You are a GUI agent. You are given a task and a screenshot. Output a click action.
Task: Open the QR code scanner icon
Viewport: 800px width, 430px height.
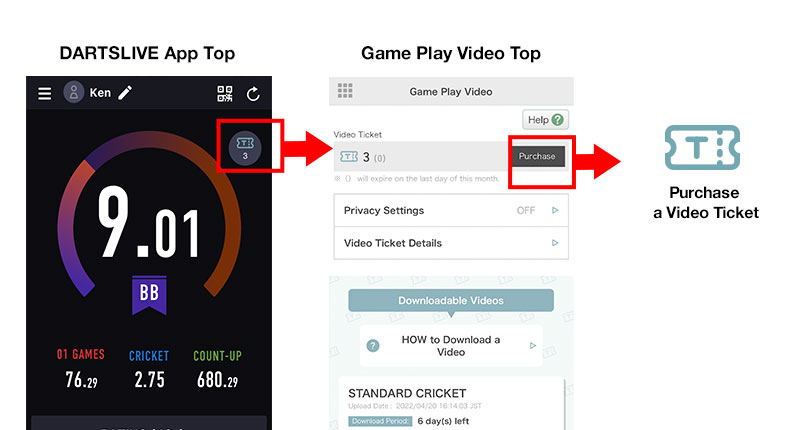coord(224,93)
